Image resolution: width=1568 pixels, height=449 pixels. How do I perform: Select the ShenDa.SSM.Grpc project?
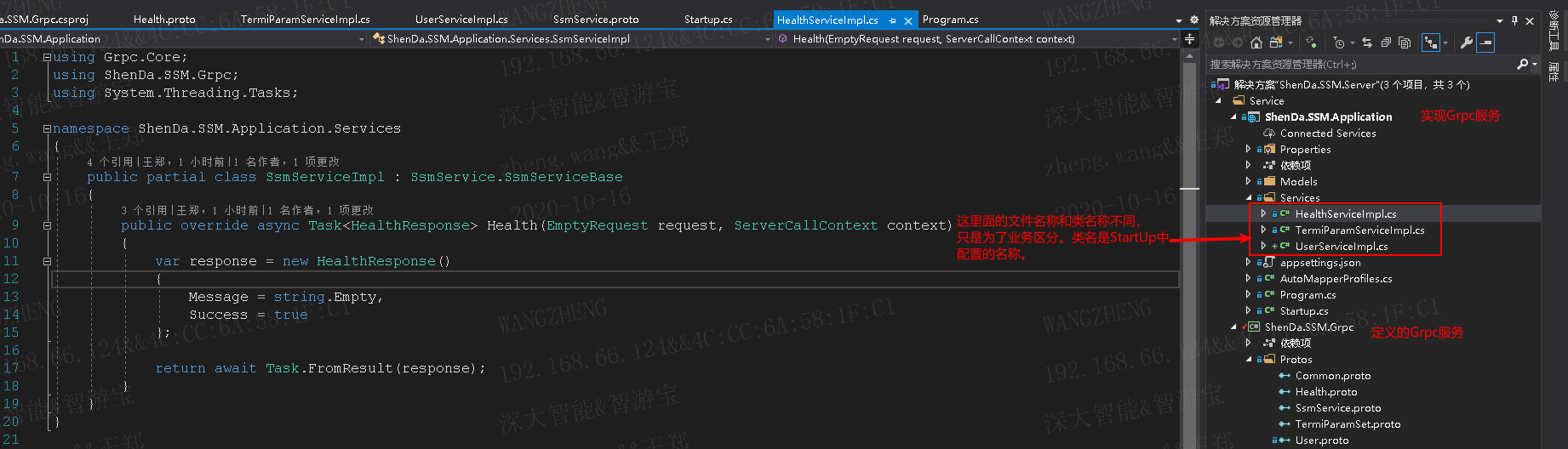coord(1309,327)
